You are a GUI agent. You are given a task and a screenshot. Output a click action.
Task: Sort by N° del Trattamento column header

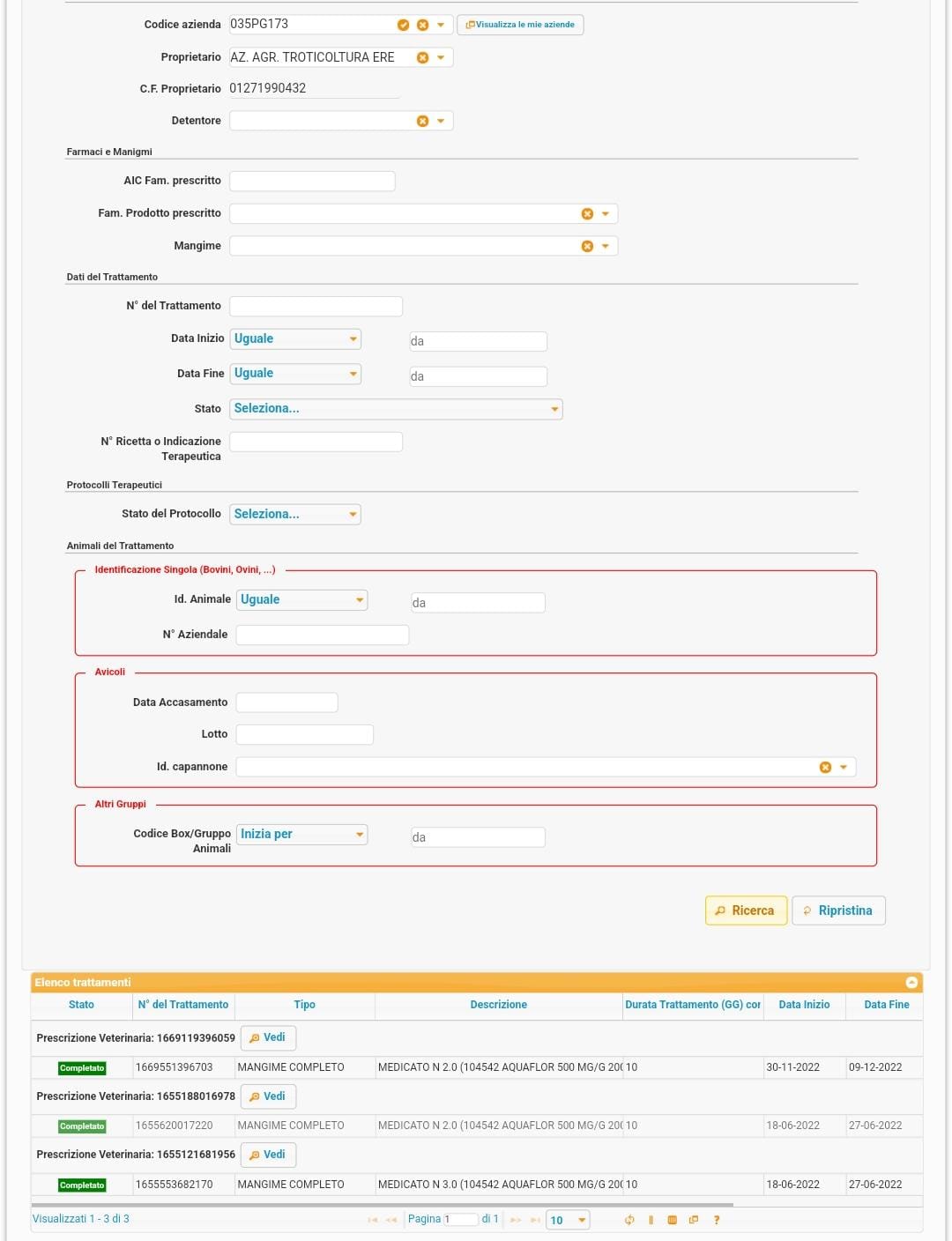183,1005
